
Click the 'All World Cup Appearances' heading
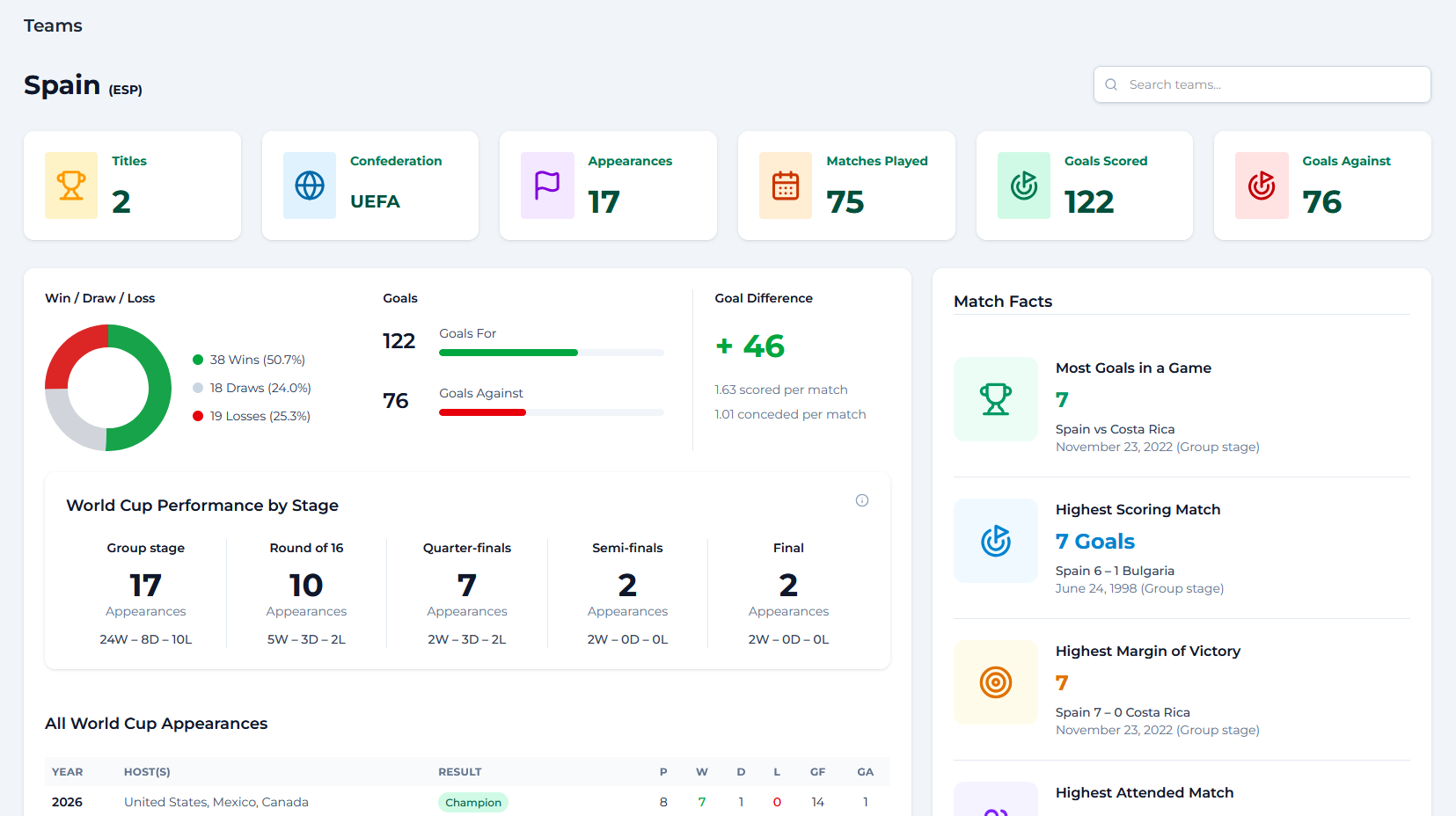tap(157, 724)
